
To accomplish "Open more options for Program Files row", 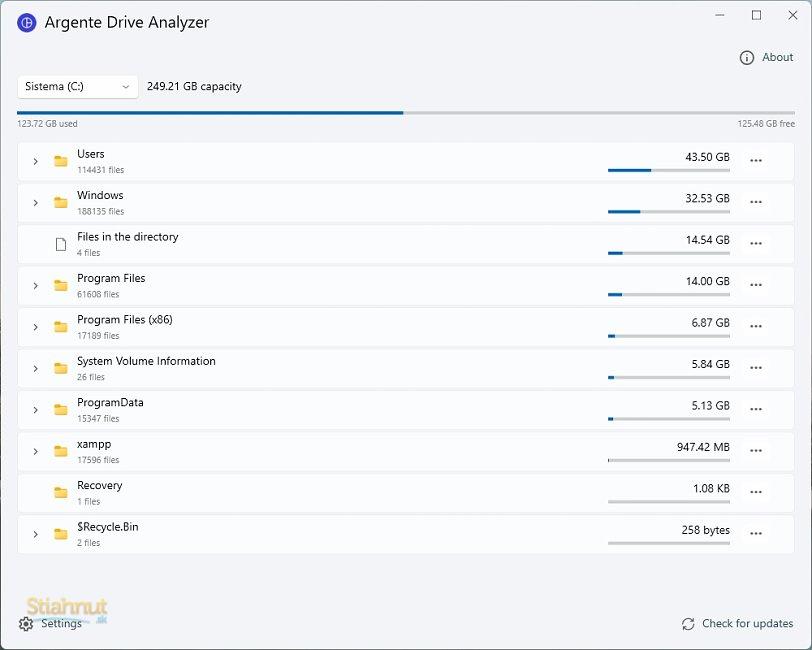I will coord(756,285).
